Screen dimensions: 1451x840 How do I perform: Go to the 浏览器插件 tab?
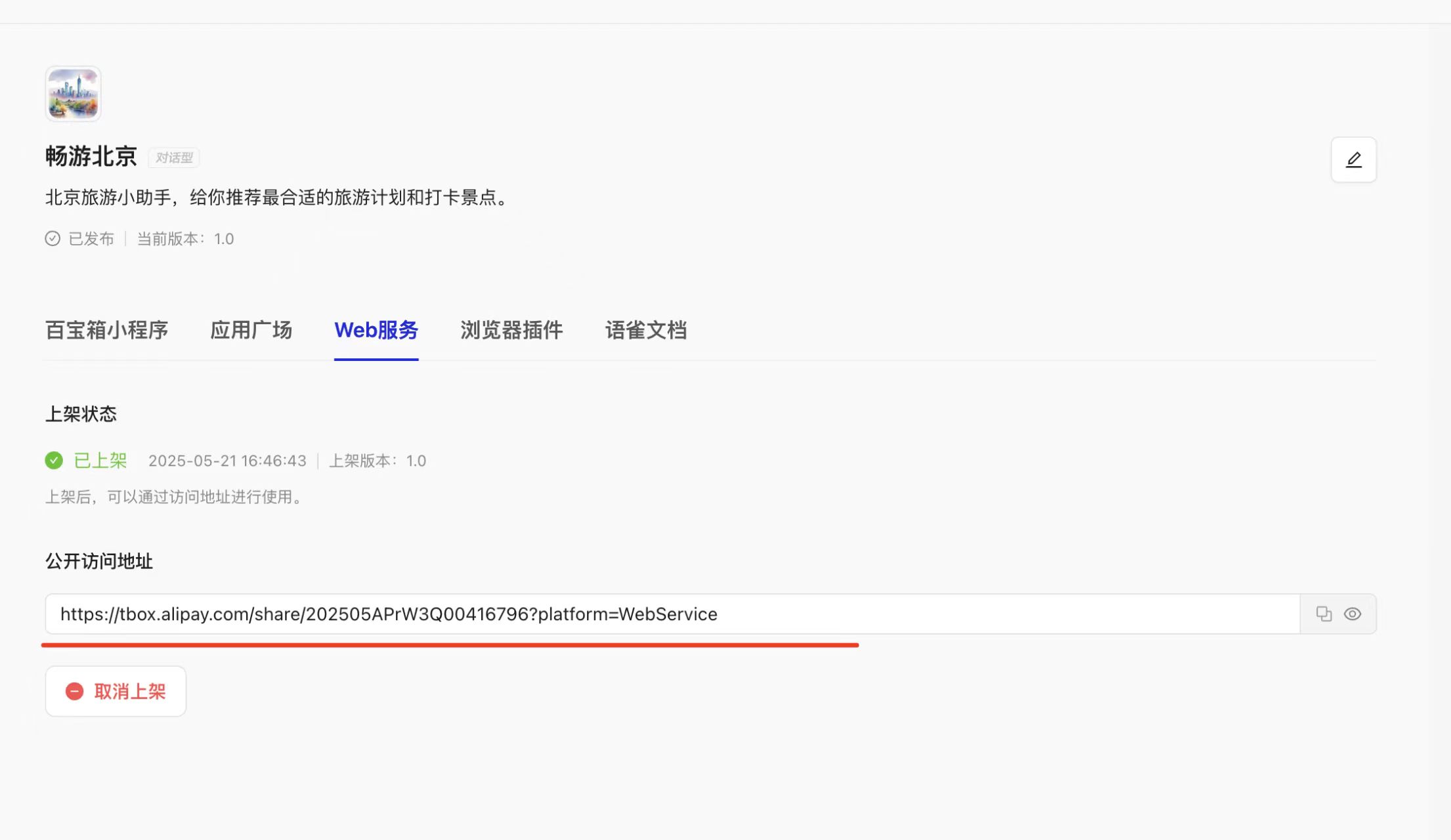(511, 330)
